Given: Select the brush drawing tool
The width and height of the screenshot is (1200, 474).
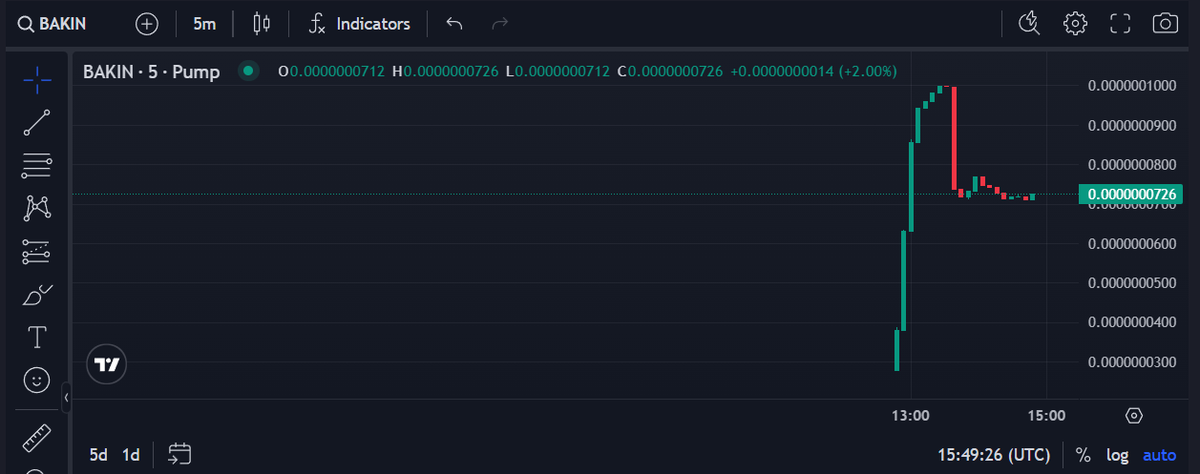Looking at the screenshot, I should click(37, 295).
